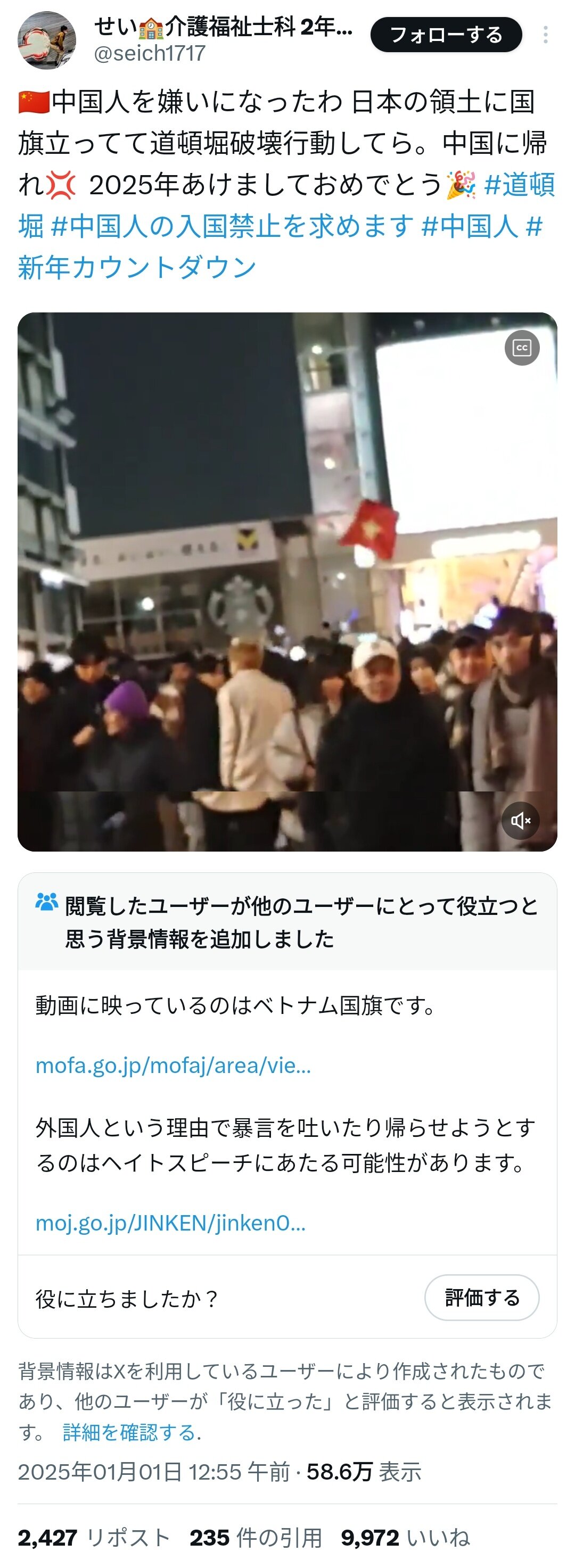
Task: Play the embedded video thumbnail
Action: coord(287,582)
